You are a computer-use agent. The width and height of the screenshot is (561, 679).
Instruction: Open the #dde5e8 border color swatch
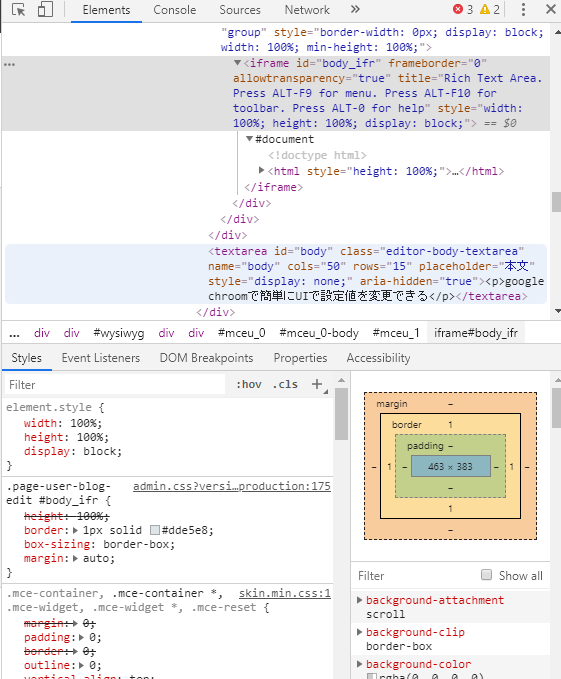155,530
